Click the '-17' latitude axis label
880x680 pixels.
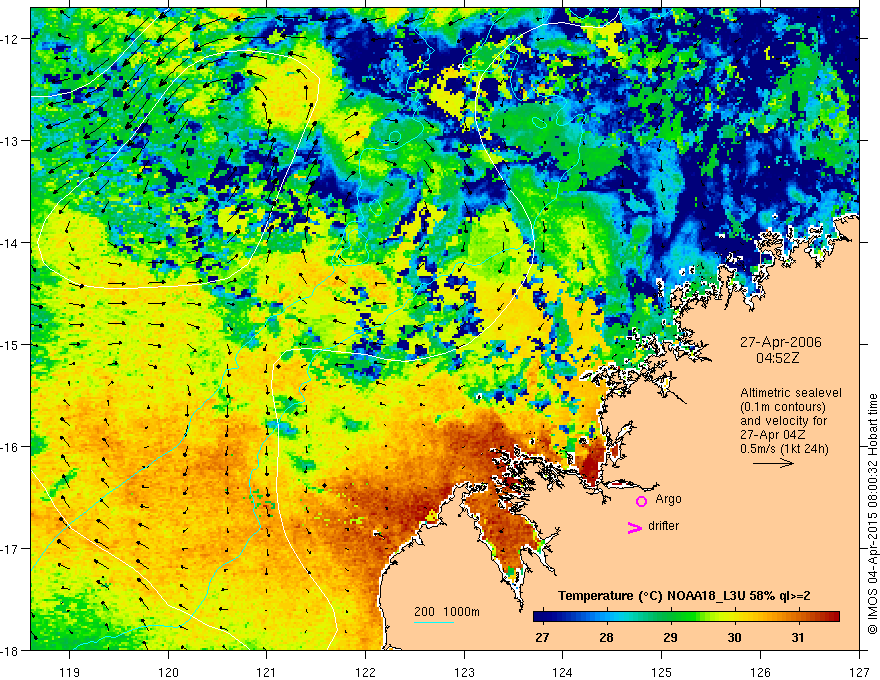tap(11, 548)
